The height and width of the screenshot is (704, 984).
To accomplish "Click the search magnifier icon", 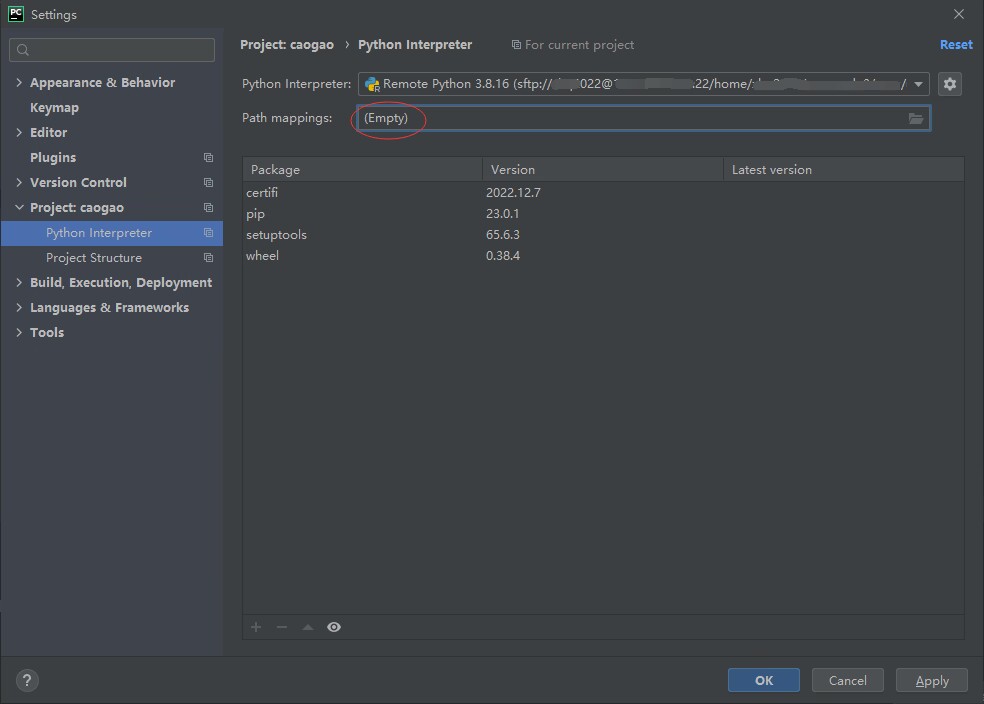I will point(23,50).
